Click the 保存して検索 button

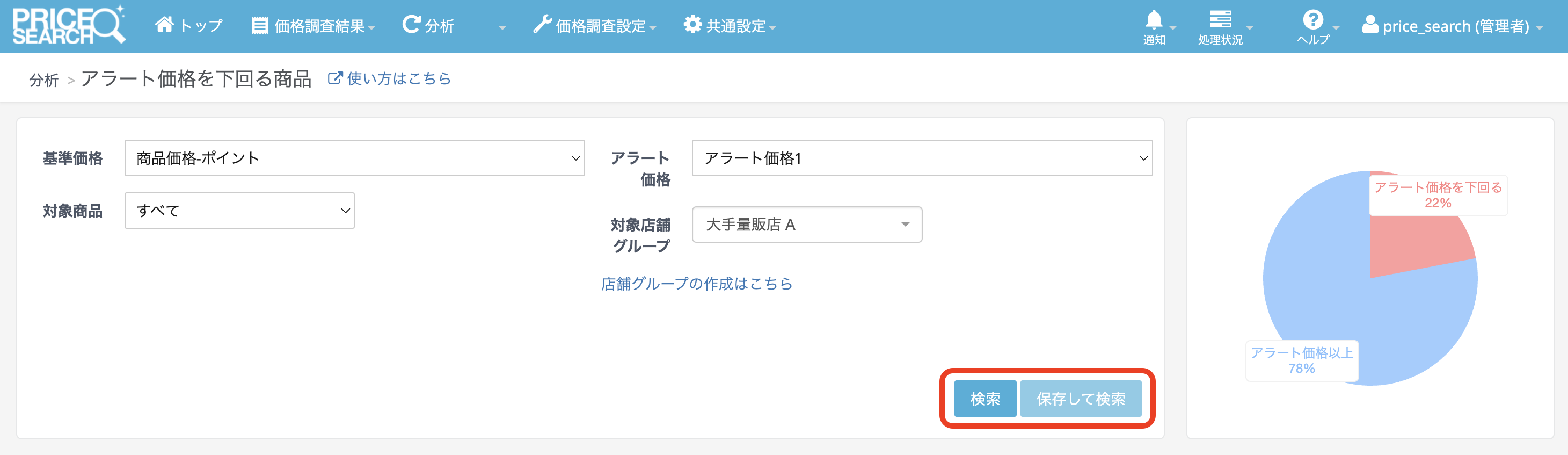pos(1081,399)
